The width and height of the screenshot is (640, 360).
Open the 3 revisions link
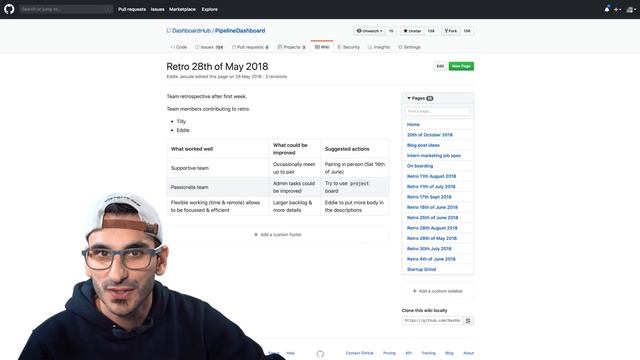point(276,77)
